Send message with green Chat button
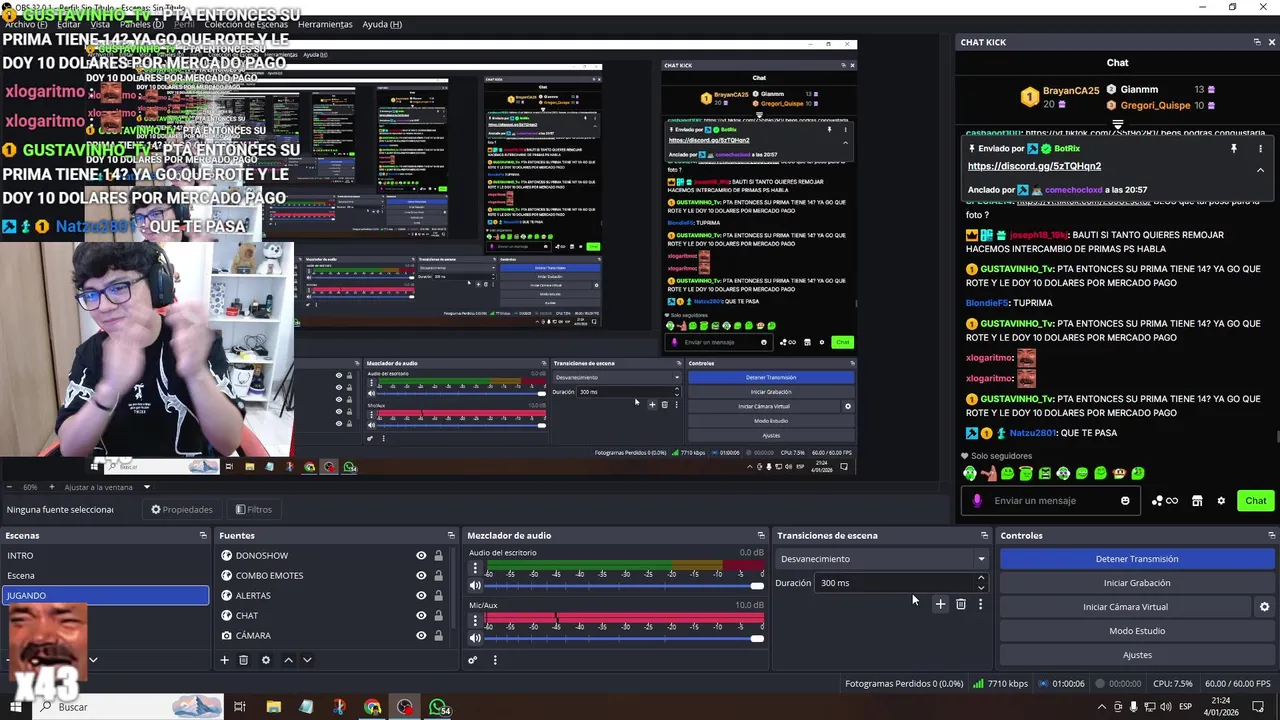This screenshot has width=1280, height=720. tap(1256, 501)
